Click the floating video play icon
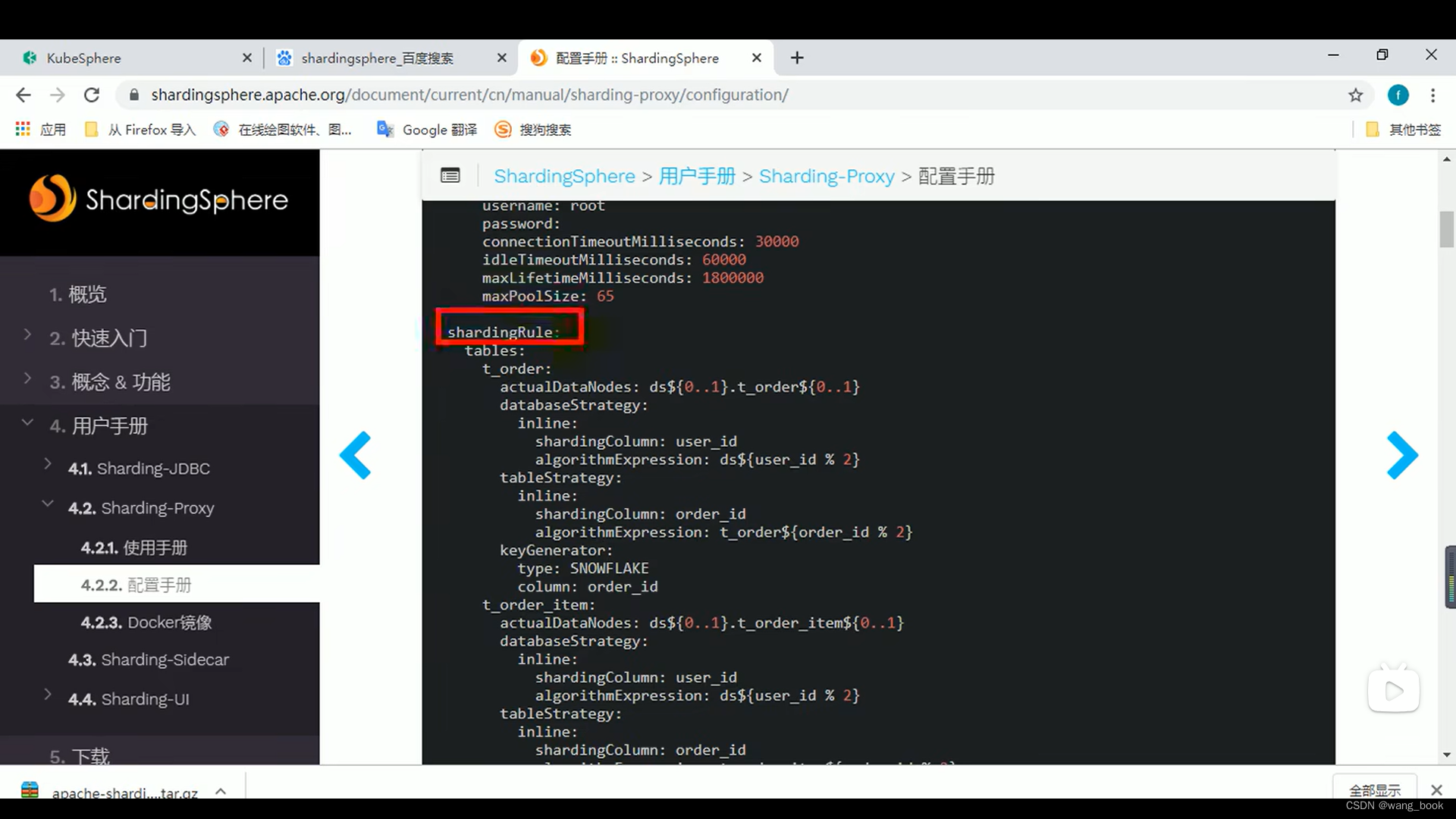Image resolution: width=1456 pixels, height=819 pixels. pos(1394,690)
